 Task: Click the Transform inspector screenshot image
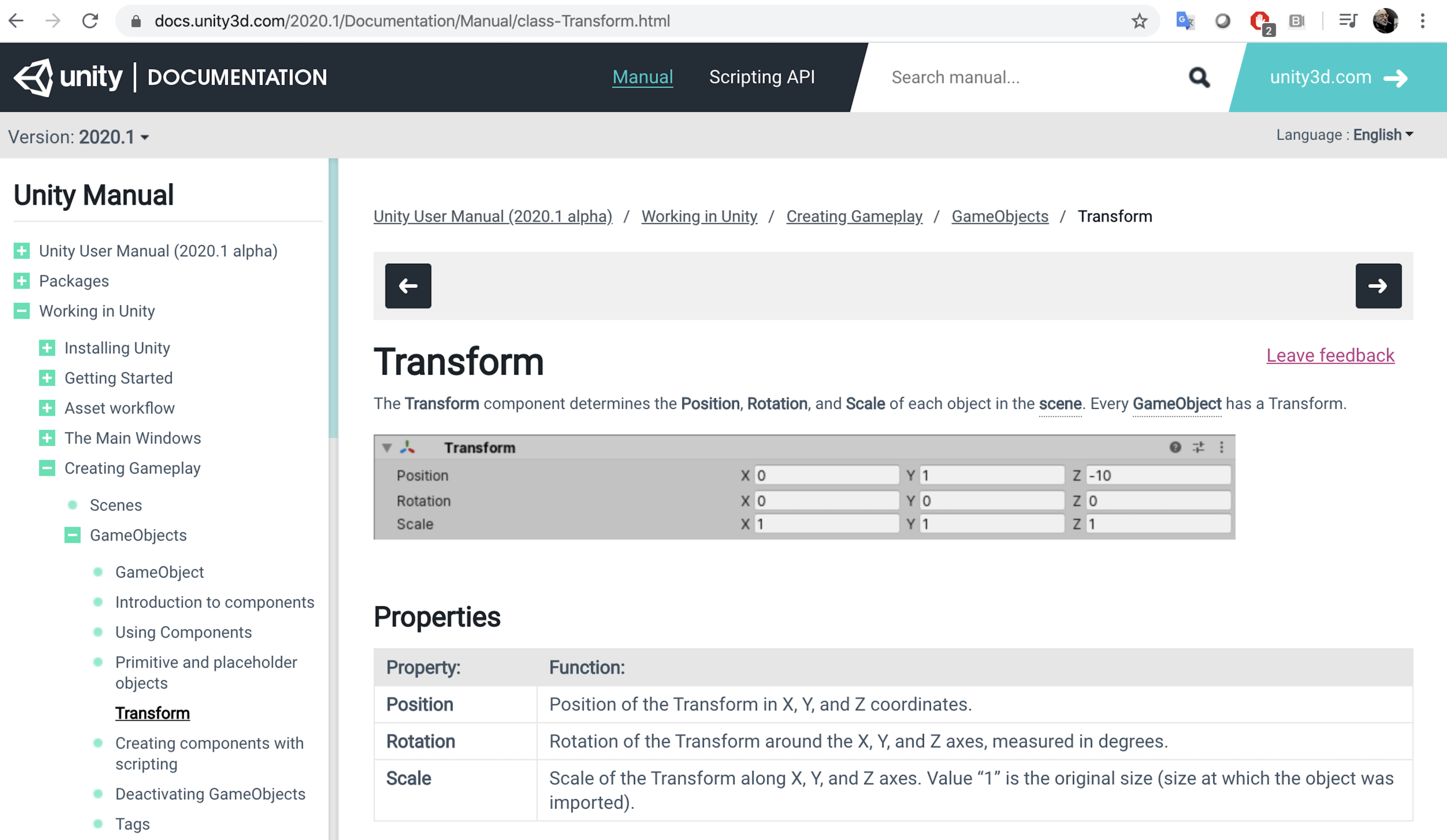pos(804,487)
